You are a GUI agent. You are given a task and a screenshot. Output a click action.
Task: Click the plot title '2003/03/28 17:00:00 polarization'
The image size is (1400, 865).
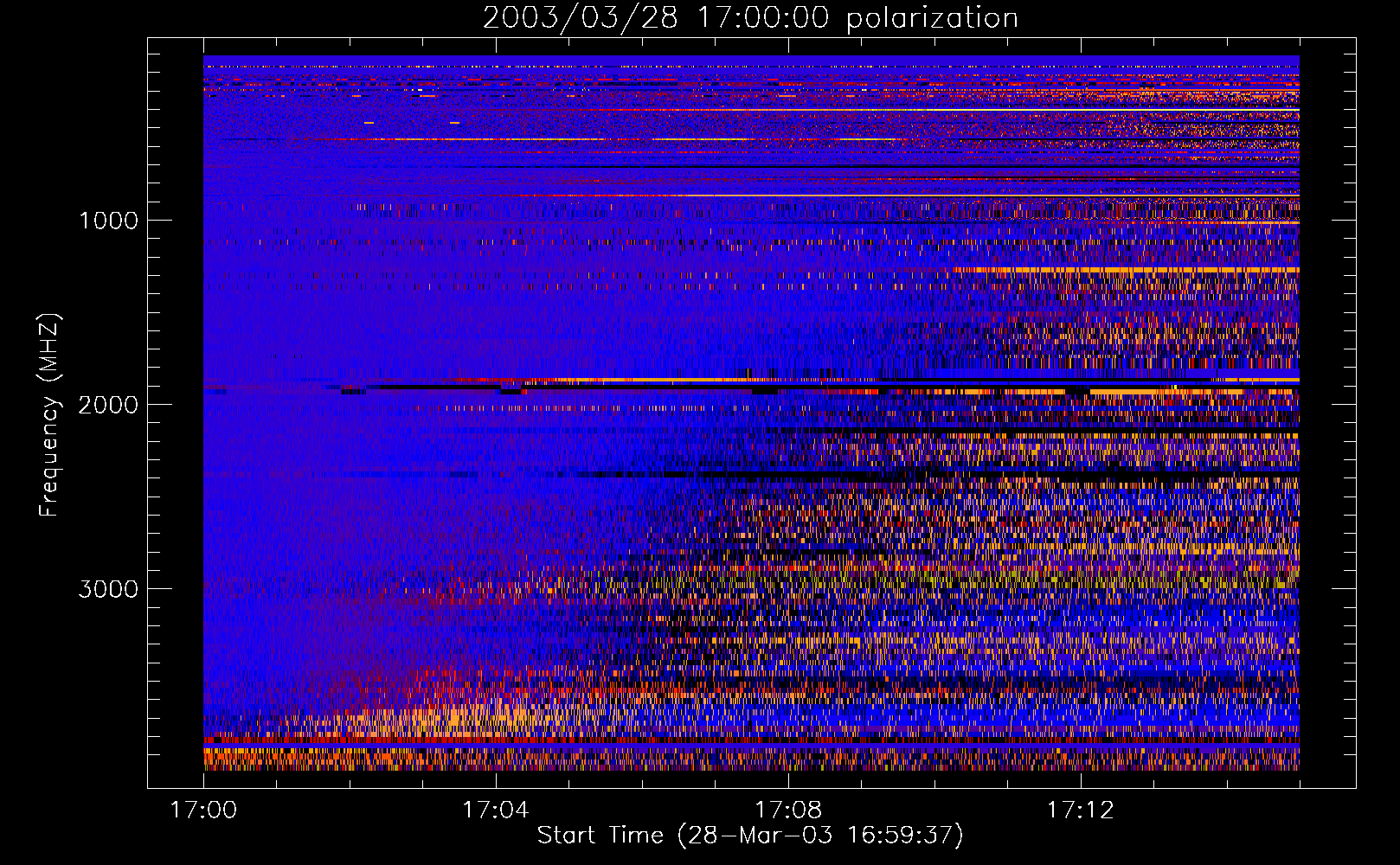pos(750,18)
